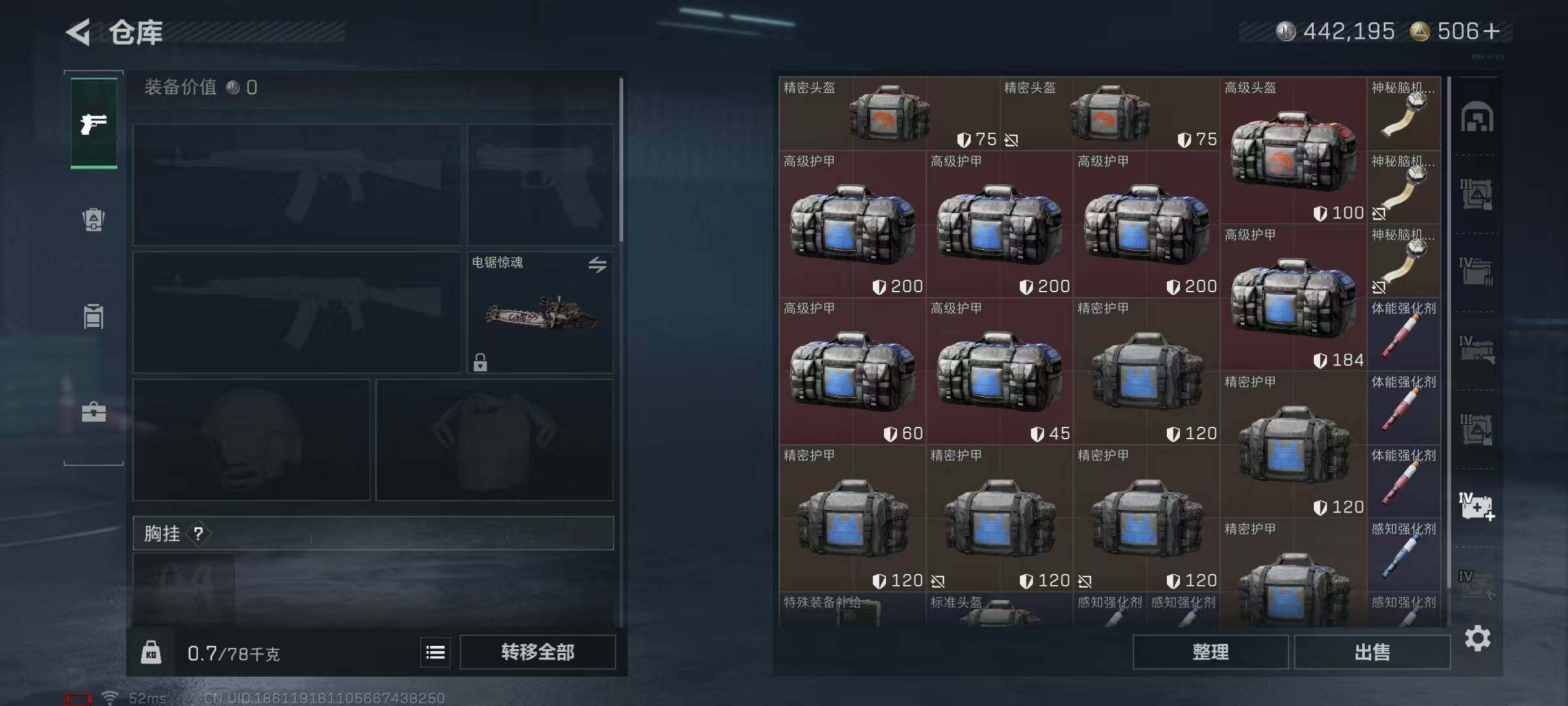This screenshot has width=1568, height=706.
Task: Toggle the lock on 电锯惊魂 chainsaw slot
Action: (x=480, y=362)
